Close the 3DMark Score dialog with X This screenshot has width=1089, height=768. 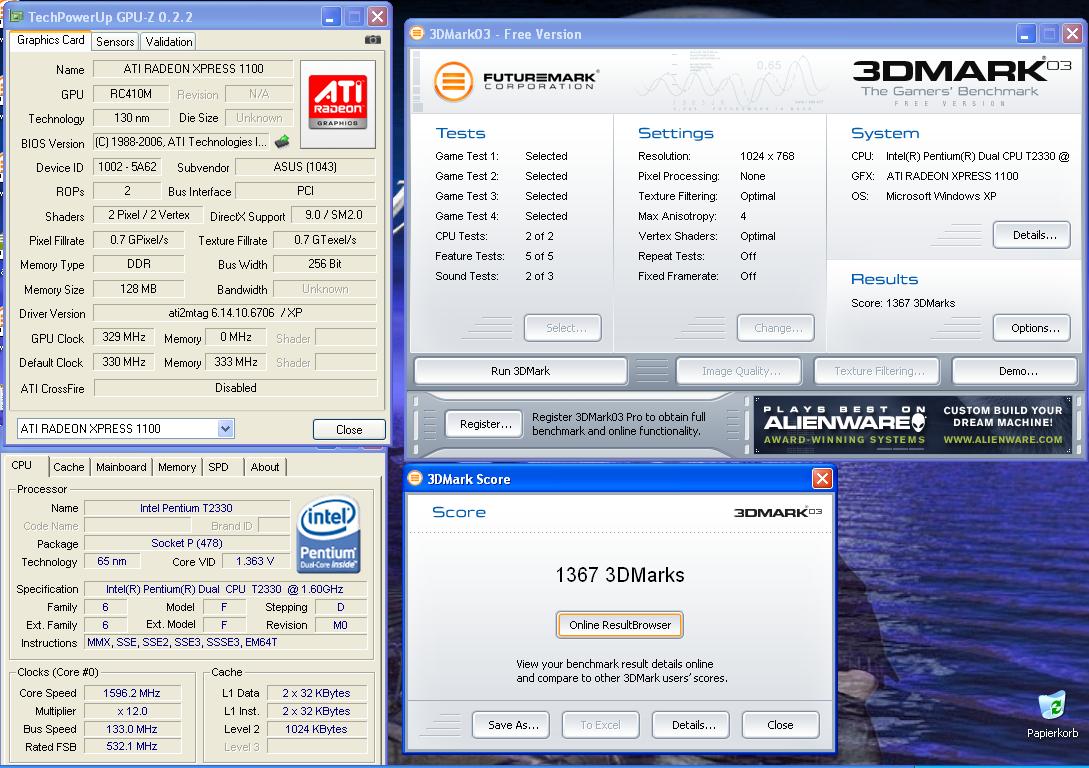tap(822, 478)
